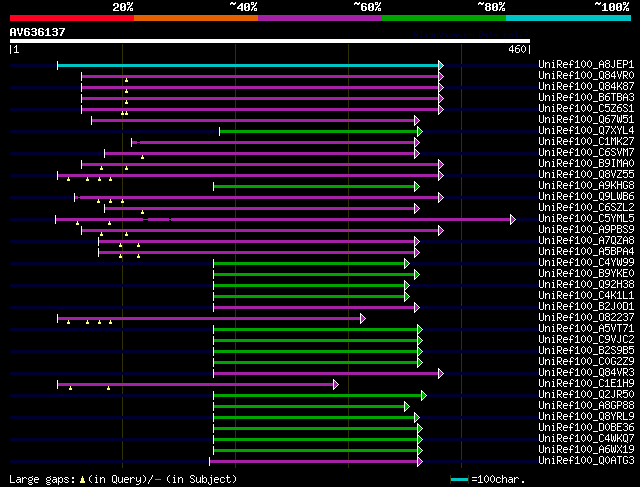The height and width of the screenshot is (487, 640).
Task: Select the UniRef100_A9PBS9 label
Action: tap(586, 230)
